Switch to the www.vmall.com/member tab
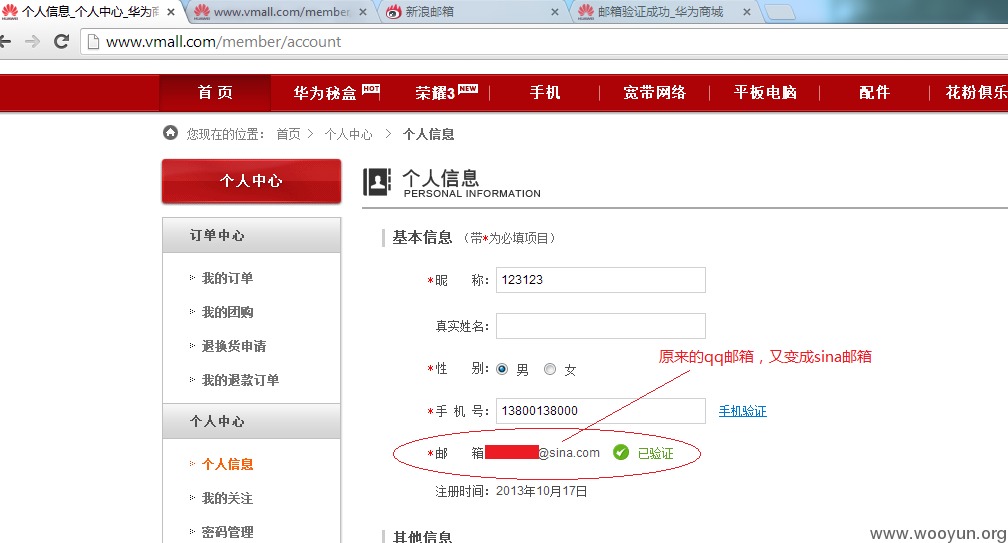Image resolution: width=1008 pixels, height=543 pixels. coord(282,12)
